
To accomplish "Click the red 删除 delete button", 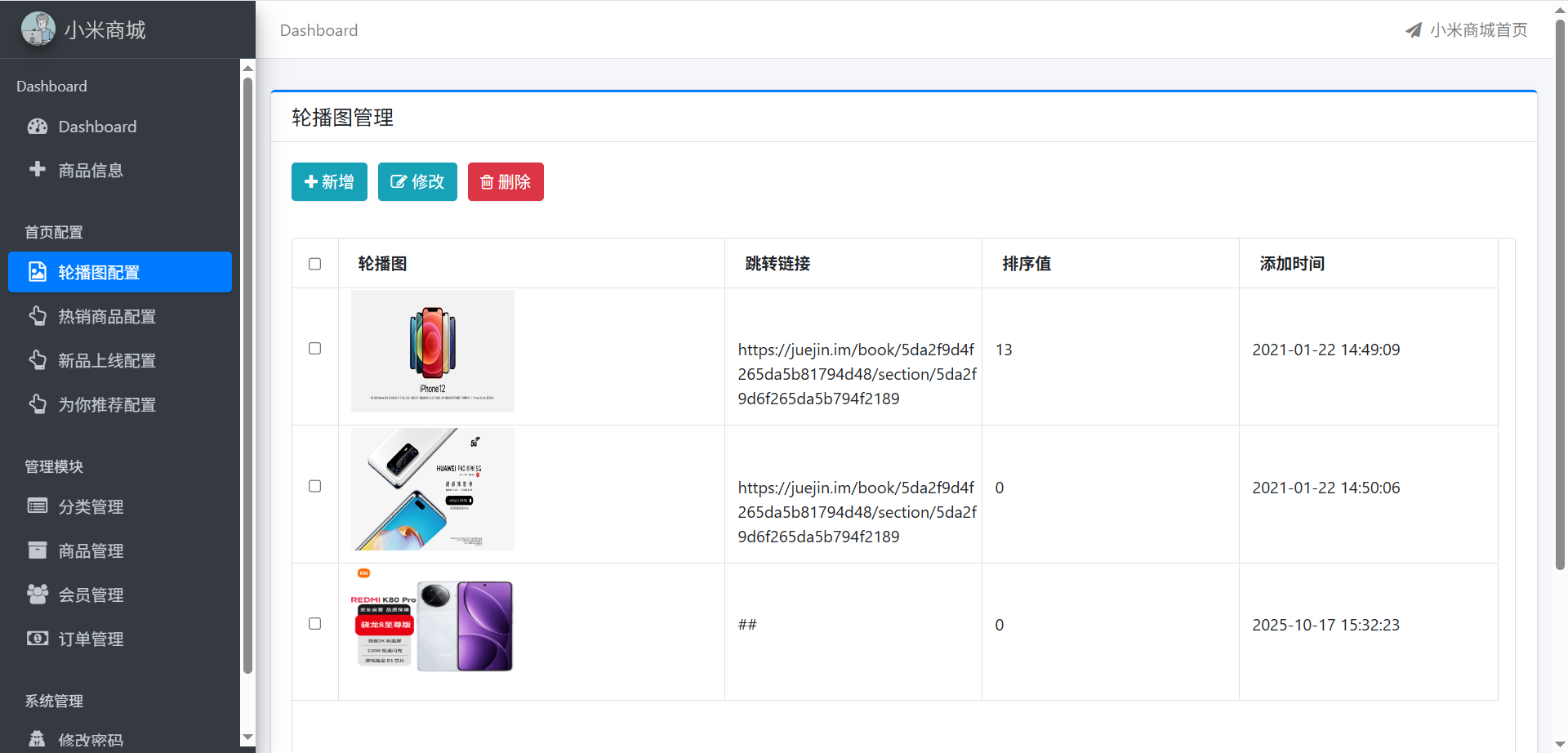I will 506,181.
